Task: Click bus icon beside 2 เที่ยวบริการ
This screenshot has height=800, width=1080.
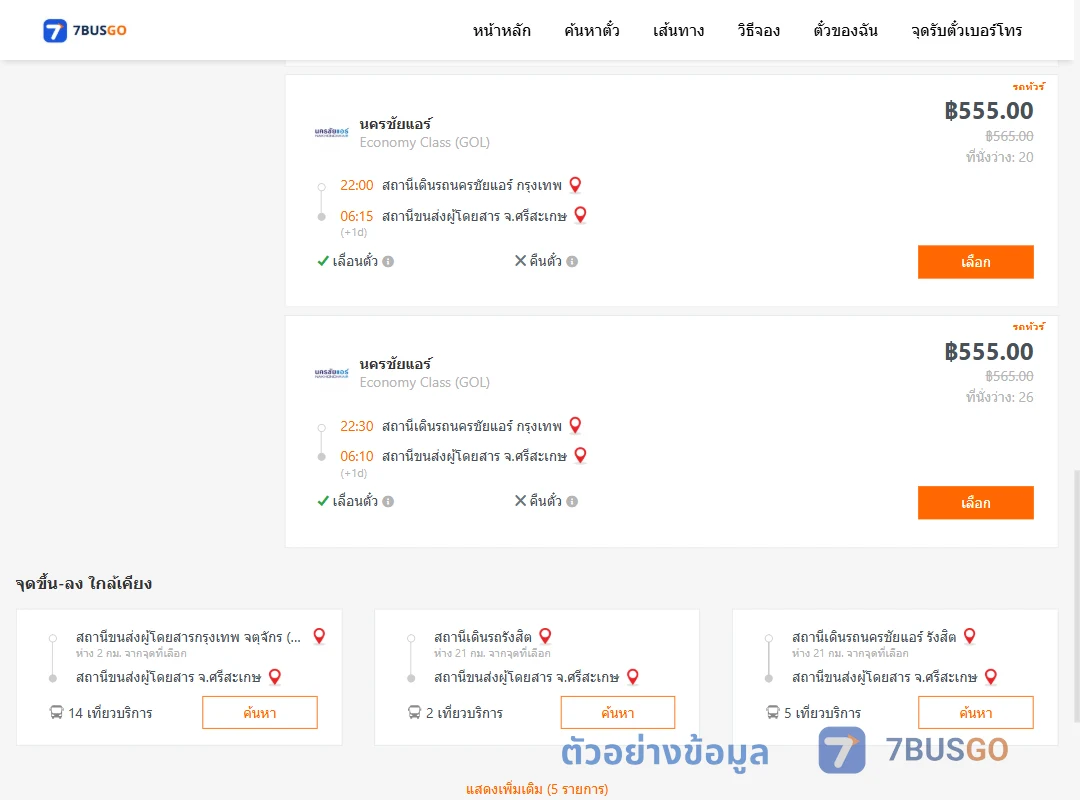Action: pyautogui.click(x=415, y=712)
